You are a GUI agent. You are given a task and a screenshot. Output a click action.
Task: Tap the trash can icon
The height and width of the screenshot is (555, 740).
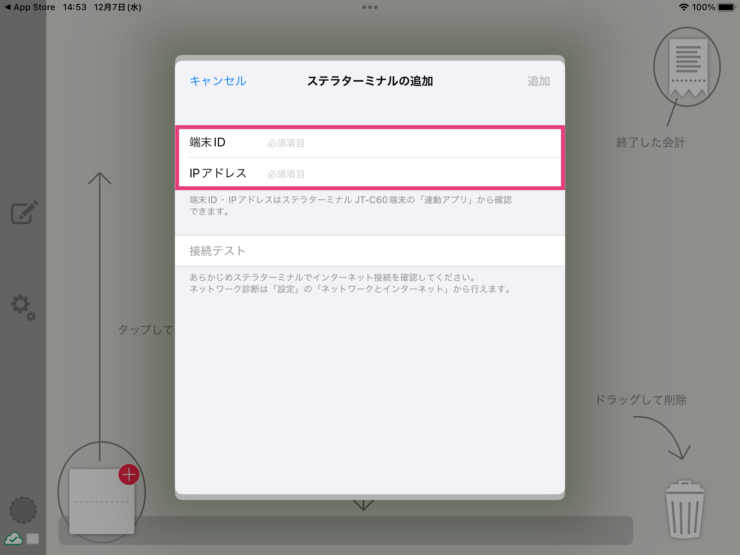[685, 510]
